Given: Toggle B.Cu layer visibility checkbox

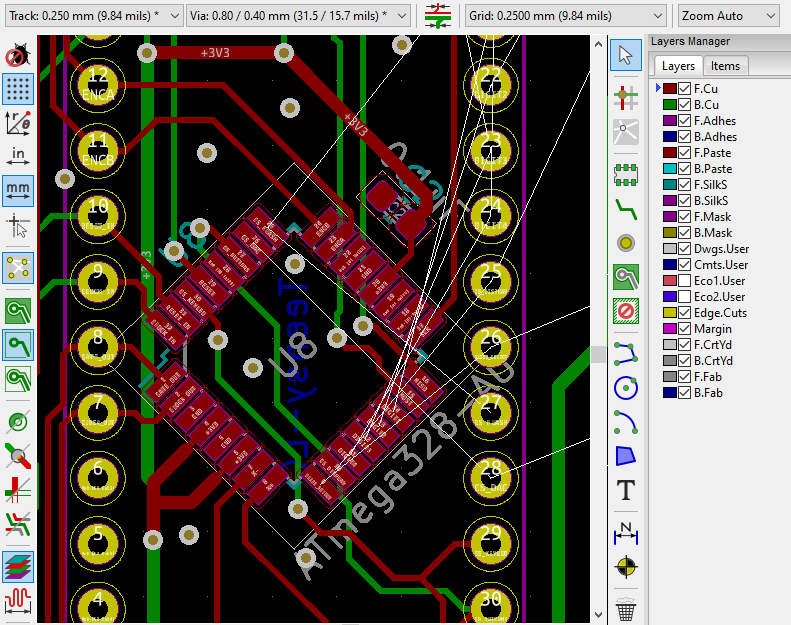Looking at the screenshot, I should coord(684,105).
